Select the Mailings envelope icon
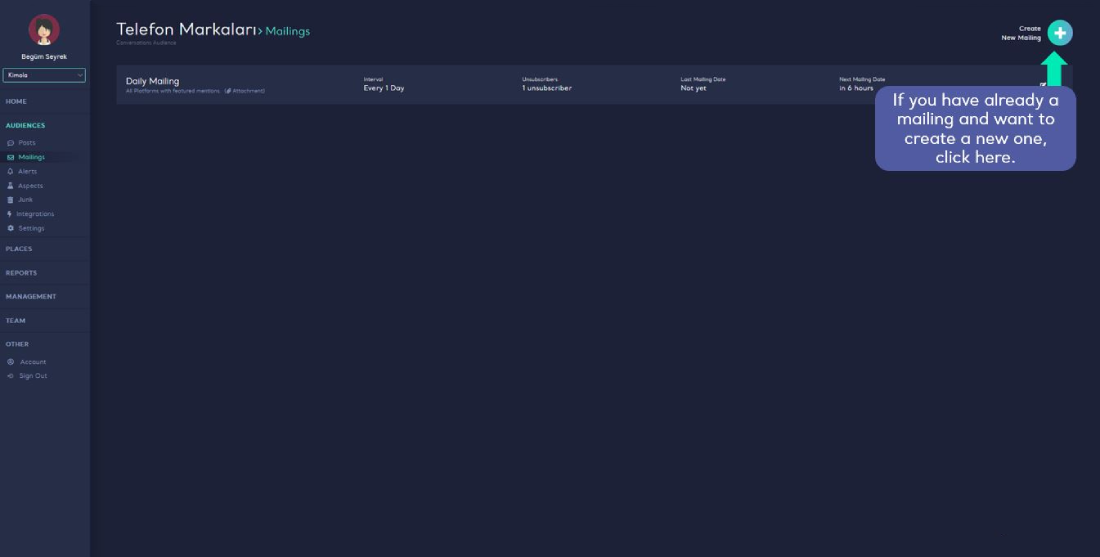Viewport: 1100px width, 557px height. 10,157
